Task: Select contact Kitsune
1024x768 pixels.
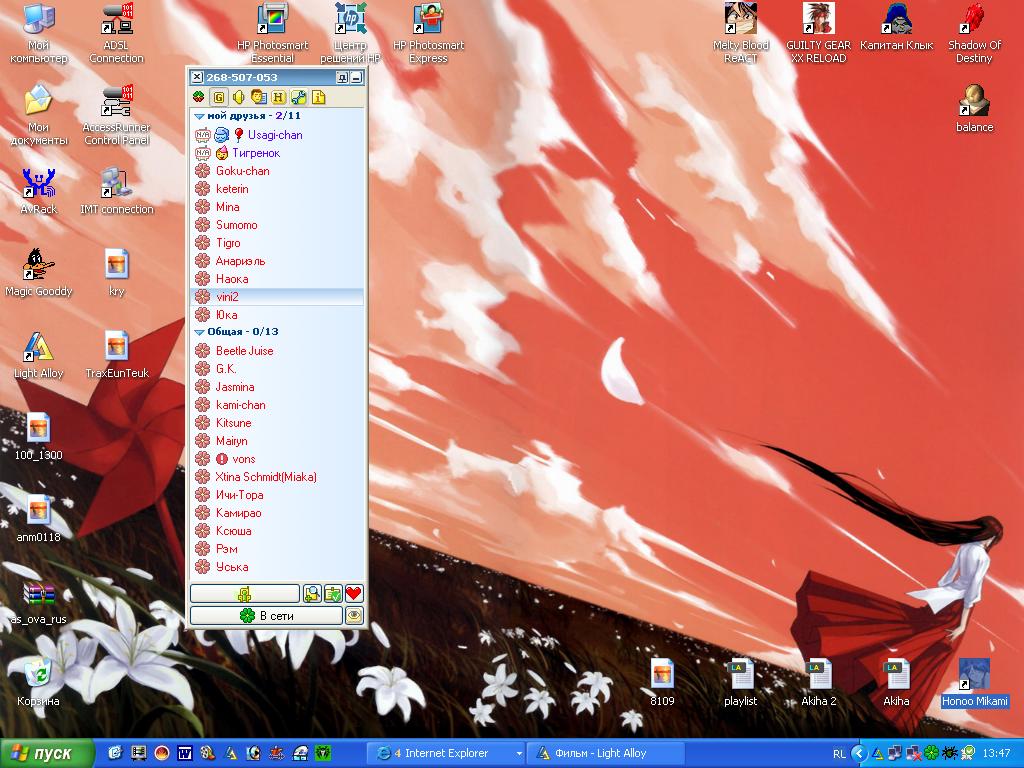Action: point(278,423)
